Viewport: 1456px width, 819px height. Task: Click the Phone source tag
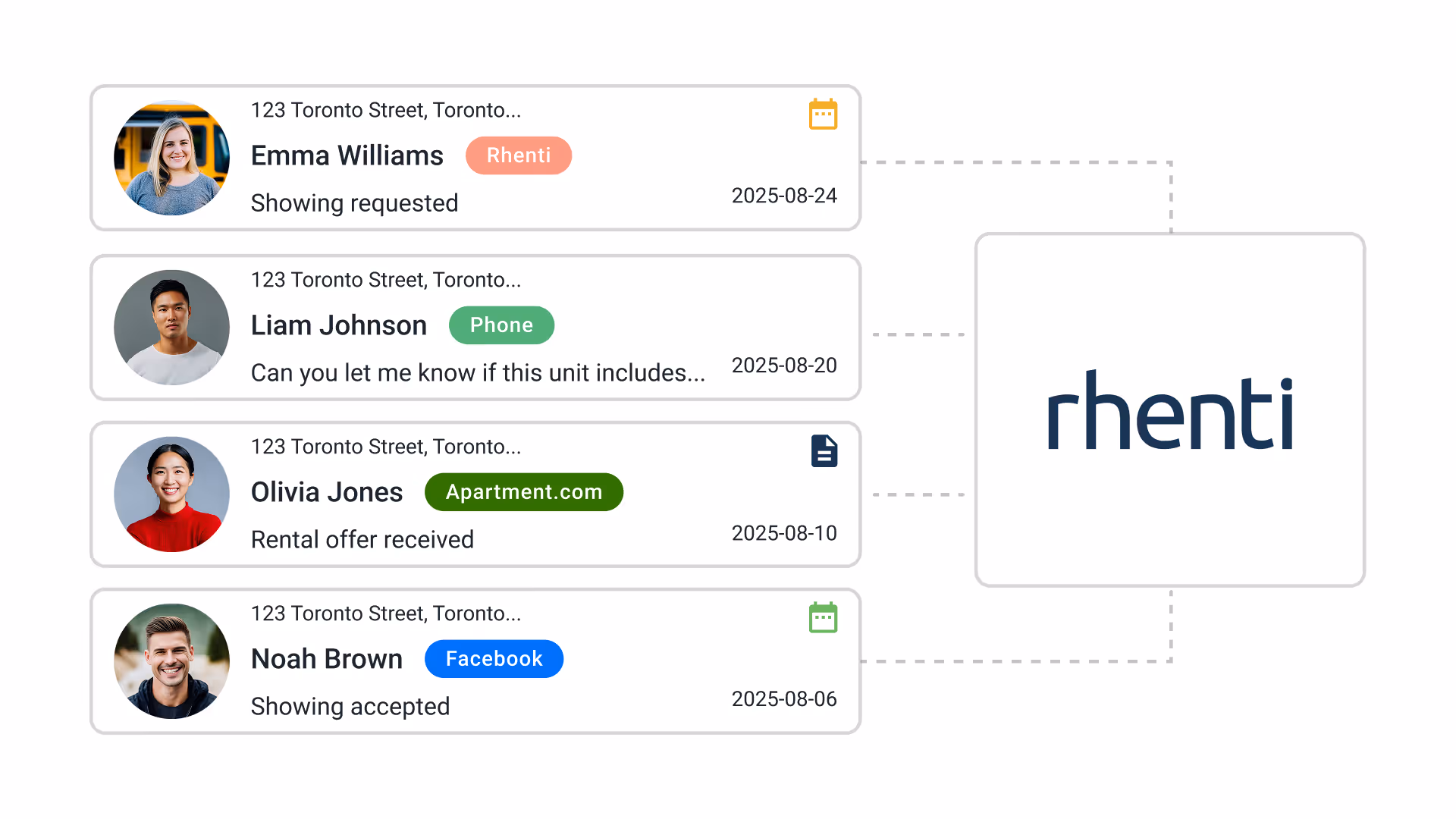[x=501, y=325]
